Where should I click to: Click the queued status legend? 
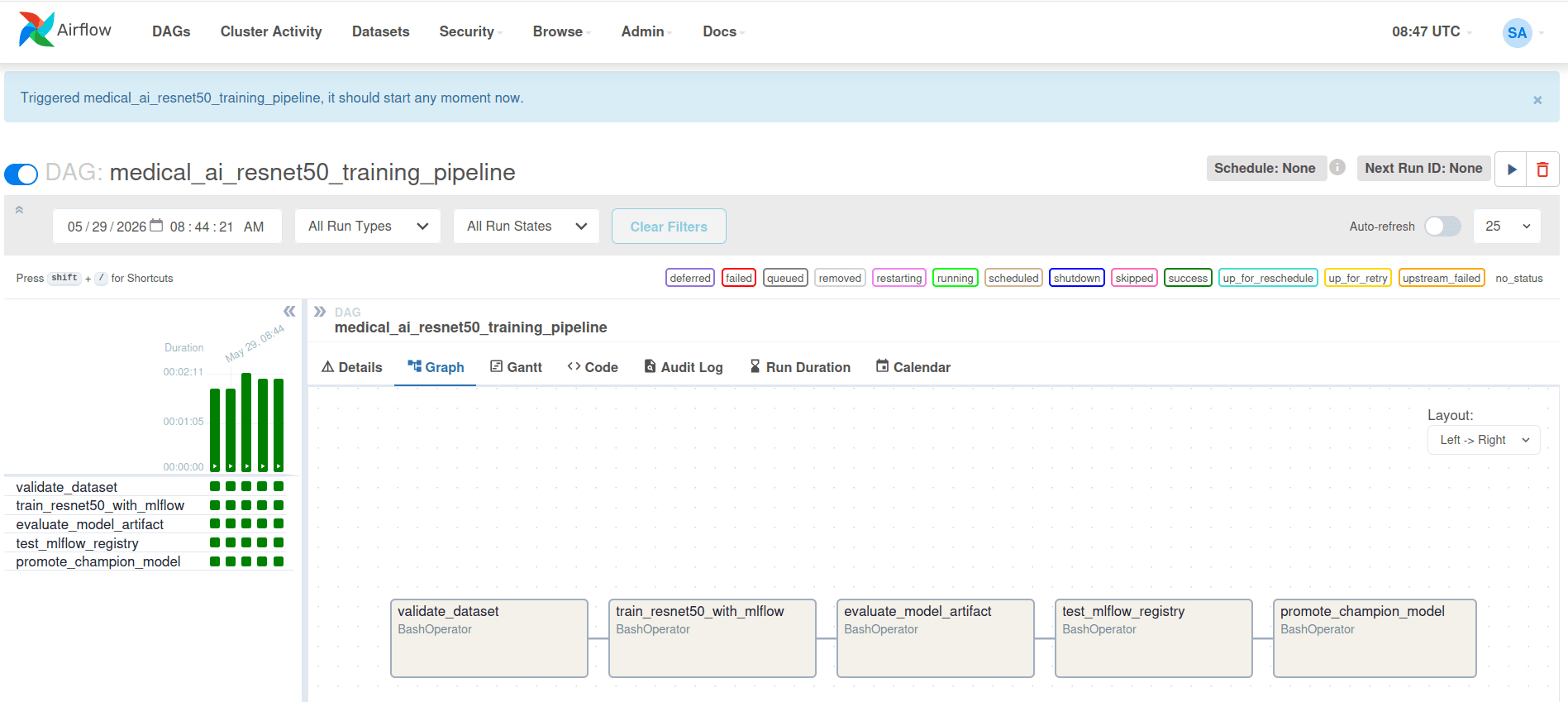click(x=785, y=278)
